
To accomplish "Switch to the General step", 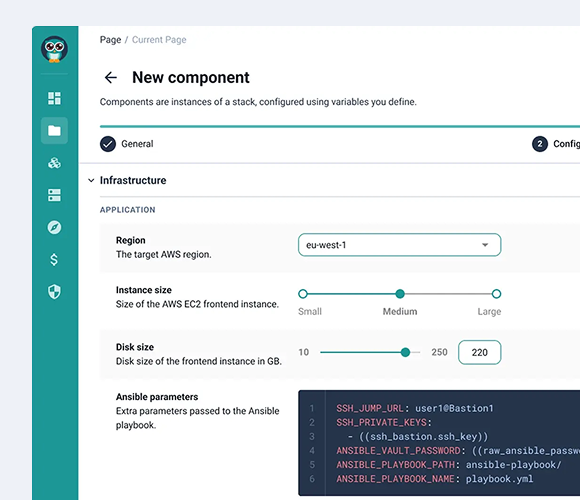I will point(127,144).
